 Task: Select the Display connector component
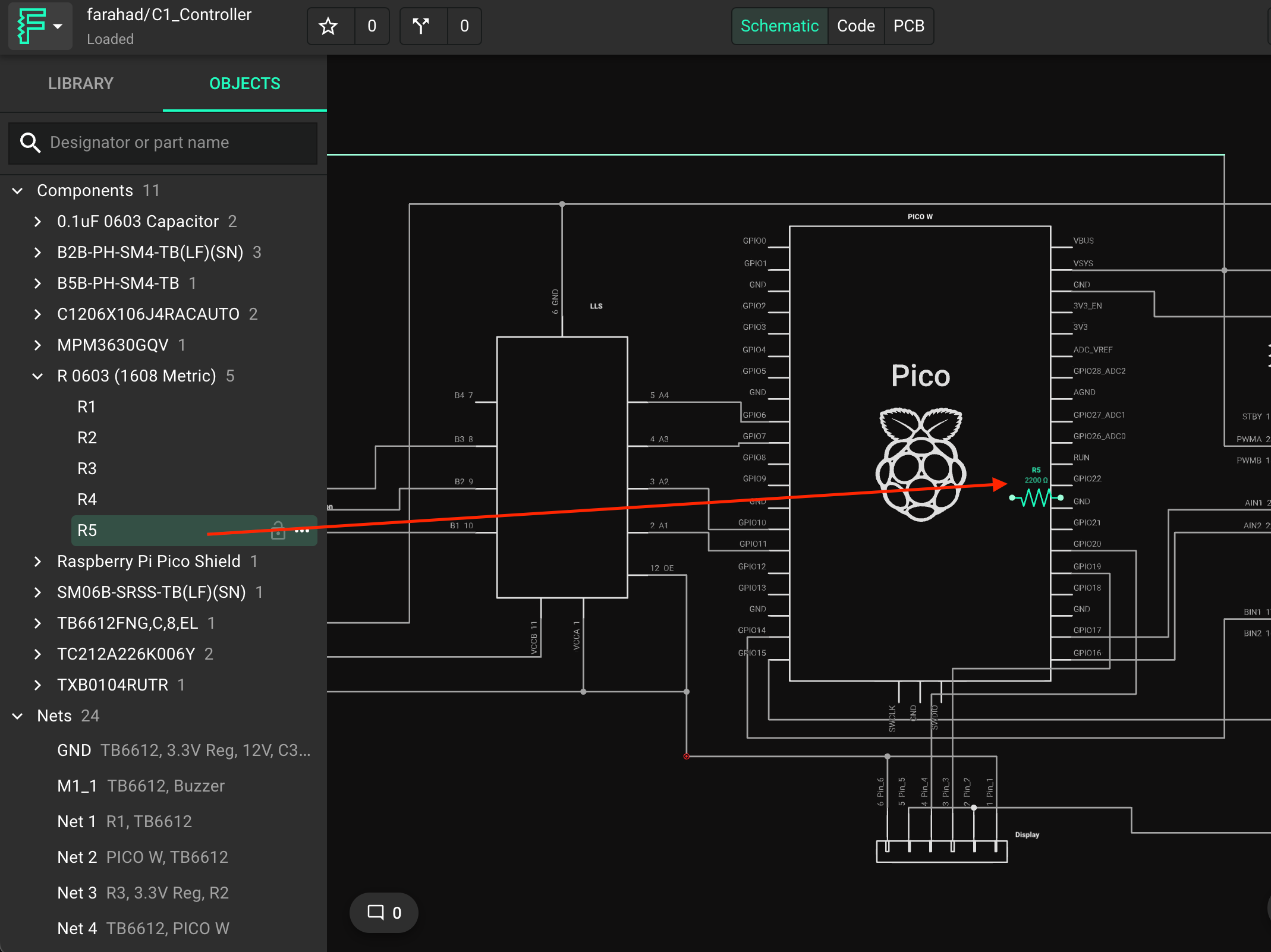[942, 851]
